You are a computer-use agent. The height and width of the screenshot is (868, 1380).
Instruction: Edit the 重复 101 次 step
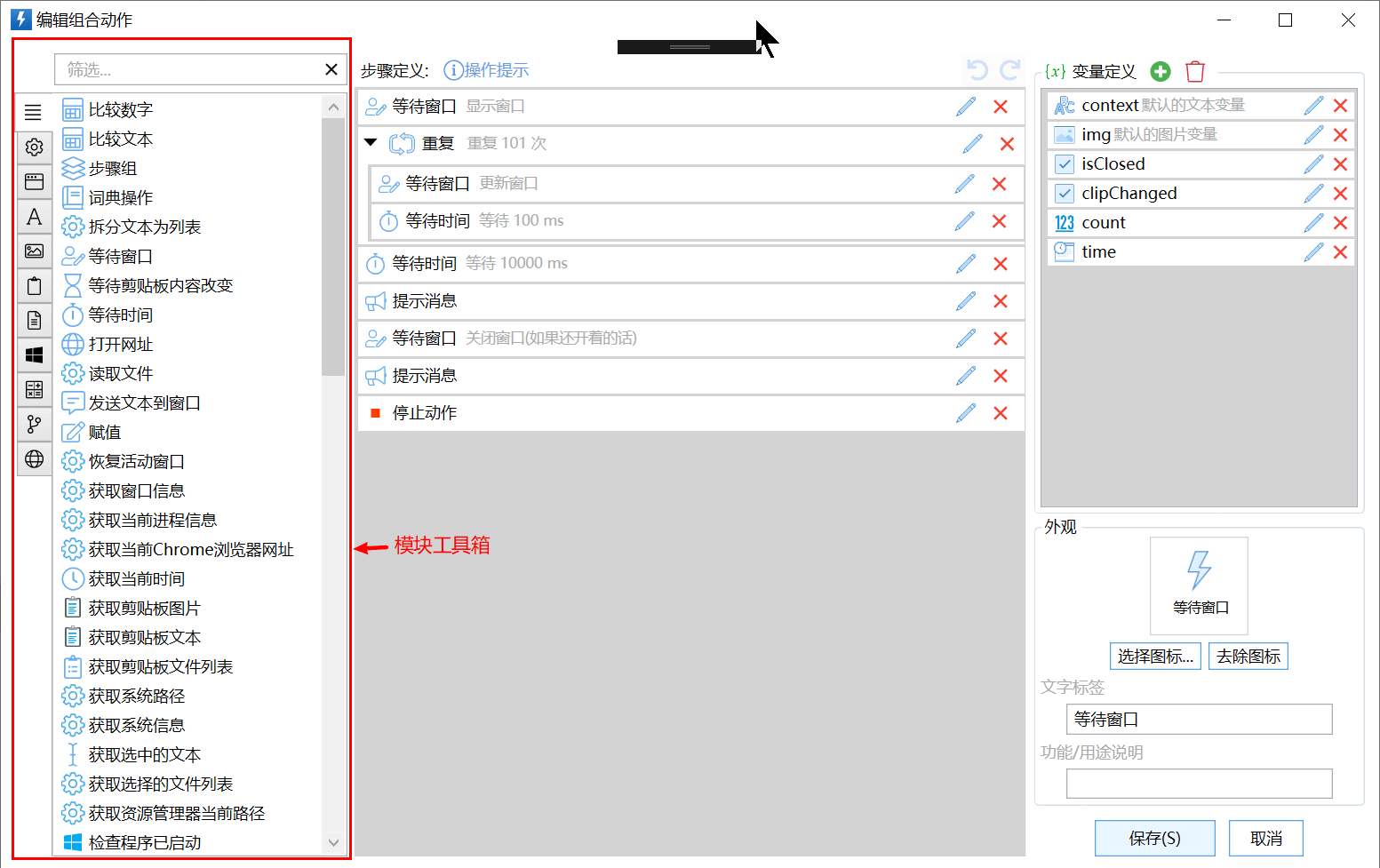pyautogui.click(x=973, y=144)
